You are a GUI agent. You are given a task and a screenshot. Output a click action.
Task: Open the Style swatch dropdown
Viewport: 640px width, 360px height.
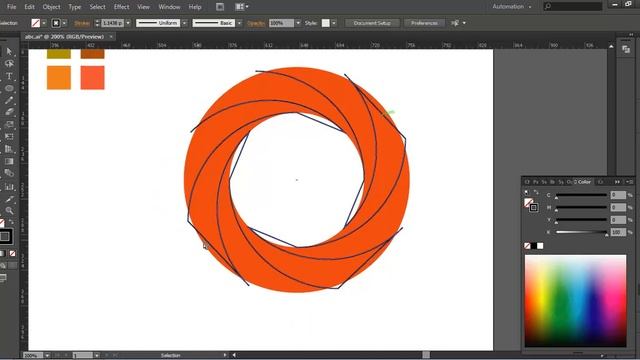pyautogui.click(x=334, y=23)
